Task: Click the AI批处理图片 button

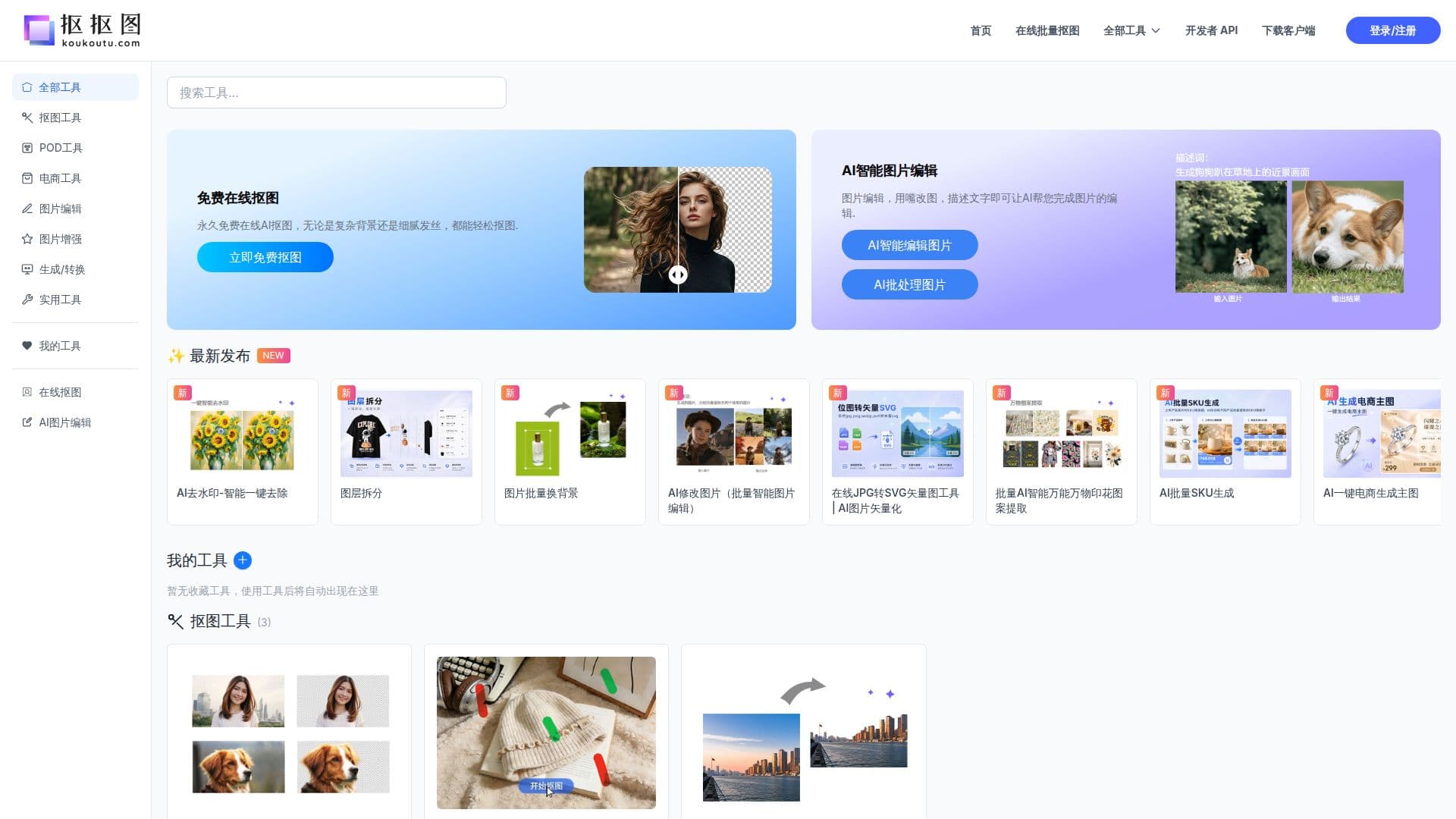Action: [x=909, y=284]
